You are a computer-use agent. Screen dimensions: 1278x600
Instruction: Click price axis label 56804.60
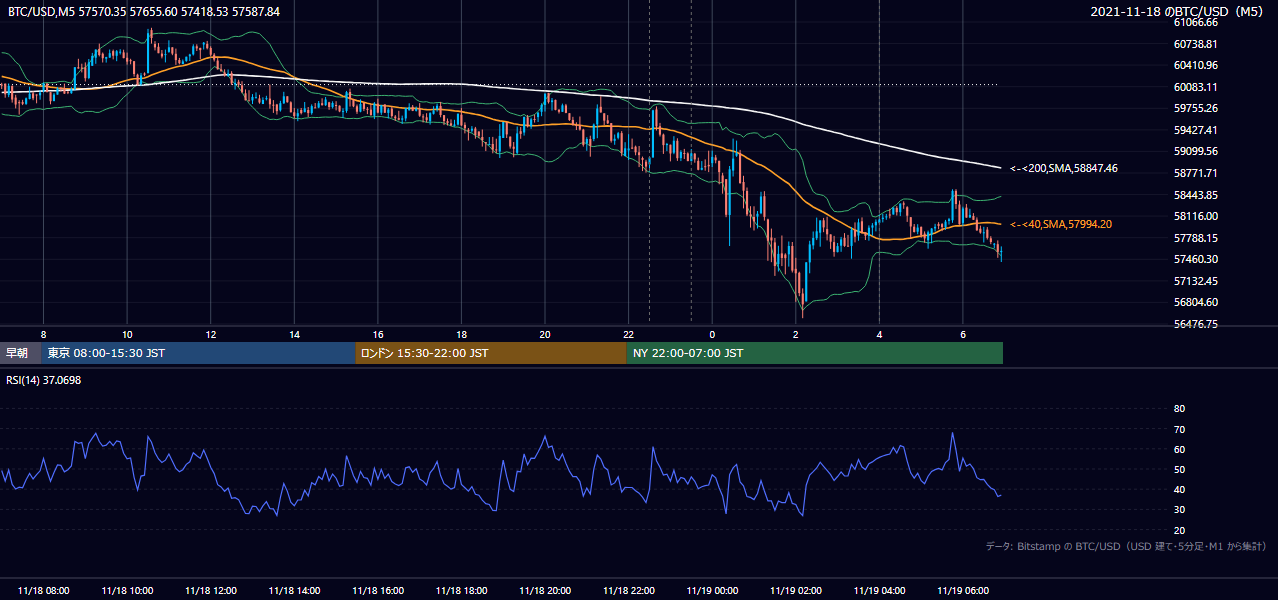(1195, 302)
